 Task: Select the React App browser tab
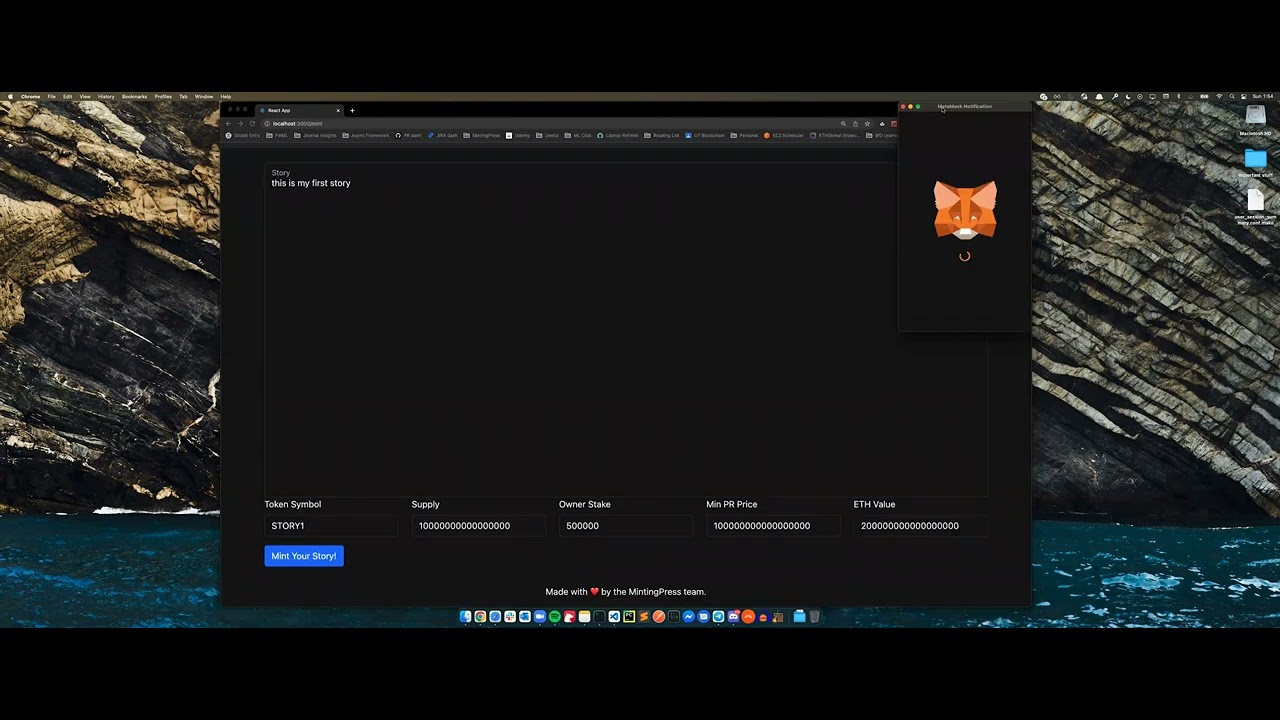(x=298, y=110)
